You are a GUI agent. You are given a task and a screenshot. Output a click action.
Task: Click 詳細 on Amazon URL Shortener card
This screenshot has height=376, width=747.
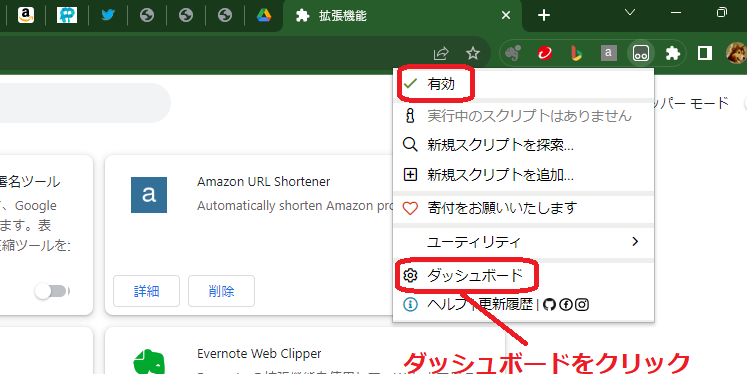[x=146, y=291]
